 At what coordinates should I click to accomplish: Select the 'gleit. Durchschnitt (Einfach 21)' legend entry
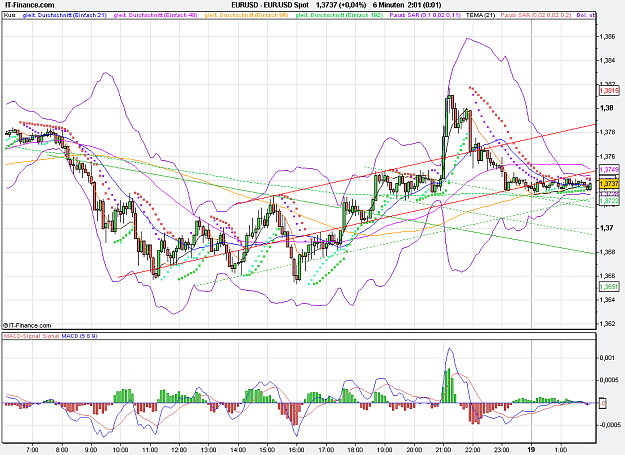(65, 15)
